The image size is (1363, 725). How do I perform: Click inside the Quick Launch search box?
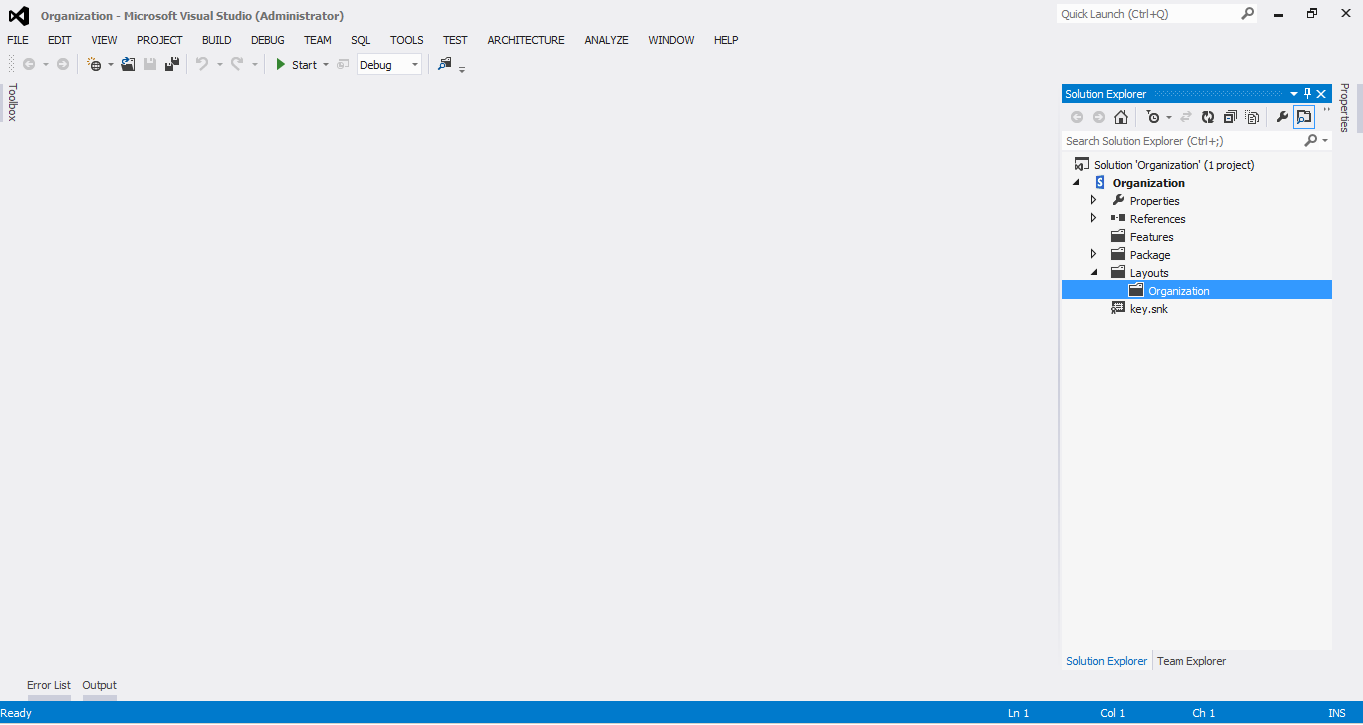click(1150, 13)
